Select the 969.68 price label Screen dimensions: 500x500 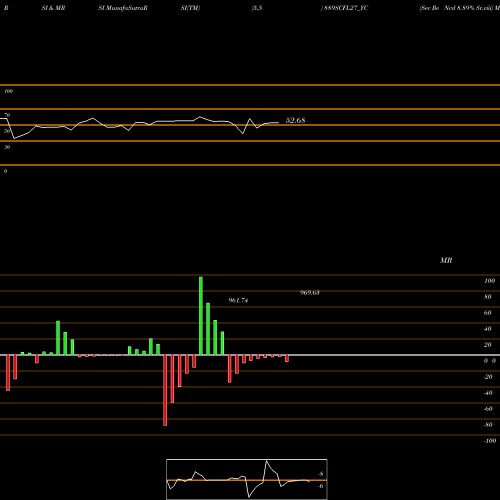point(310,293)
